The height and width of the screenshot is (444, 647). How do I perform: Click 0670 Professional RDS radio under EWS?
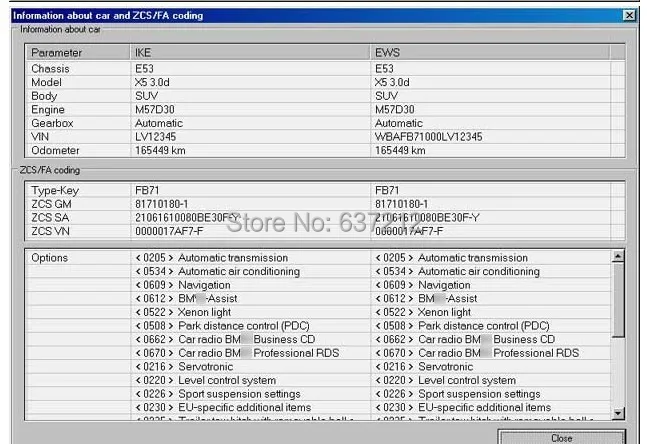point(477,353)
